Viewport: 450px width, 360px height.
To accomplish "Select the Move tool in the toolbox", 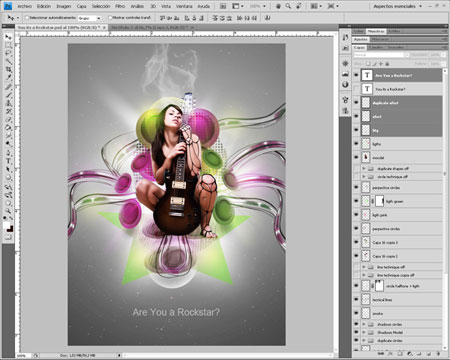I will pyautogui.click(x=8, y=37).
